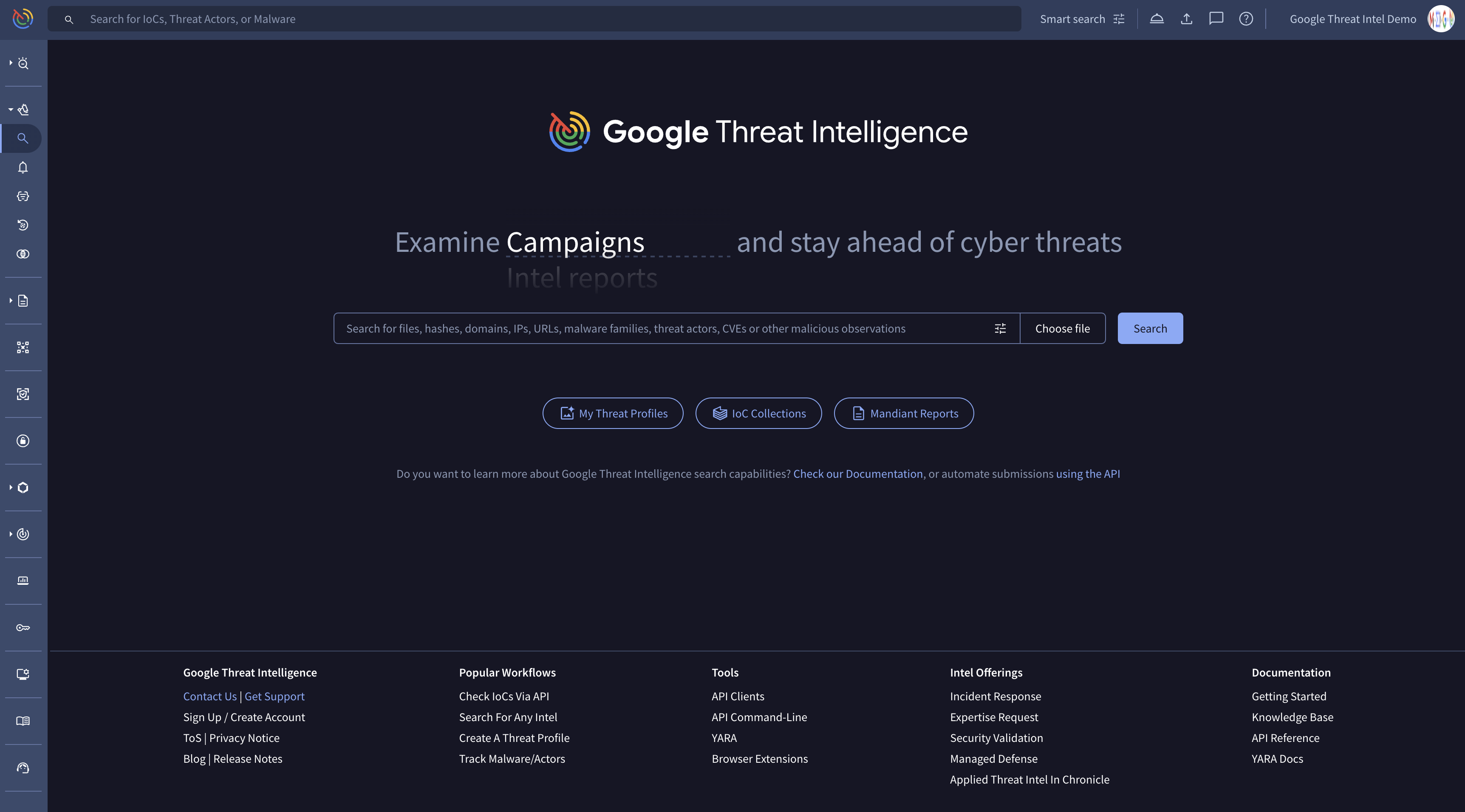Open Applied Threat Intel In Chronicle link

1029,780
